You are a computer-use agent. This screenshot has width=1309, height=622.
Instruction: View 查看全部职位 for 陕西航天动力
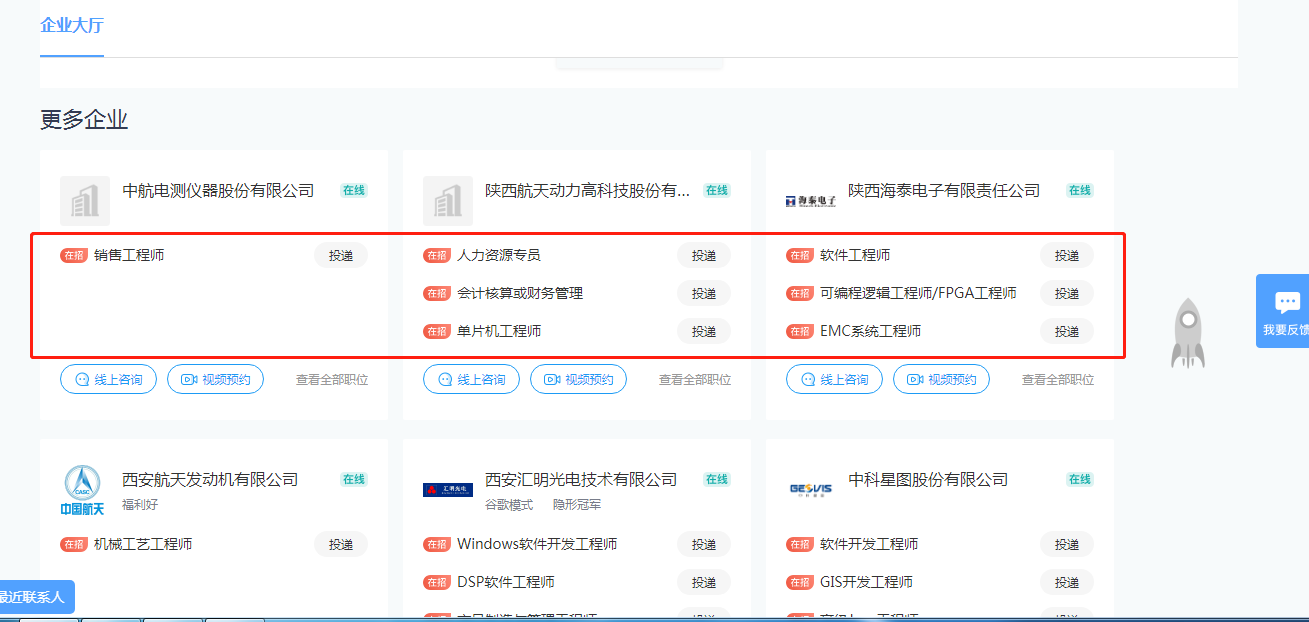pyautogui.click(x=694, y=380)
